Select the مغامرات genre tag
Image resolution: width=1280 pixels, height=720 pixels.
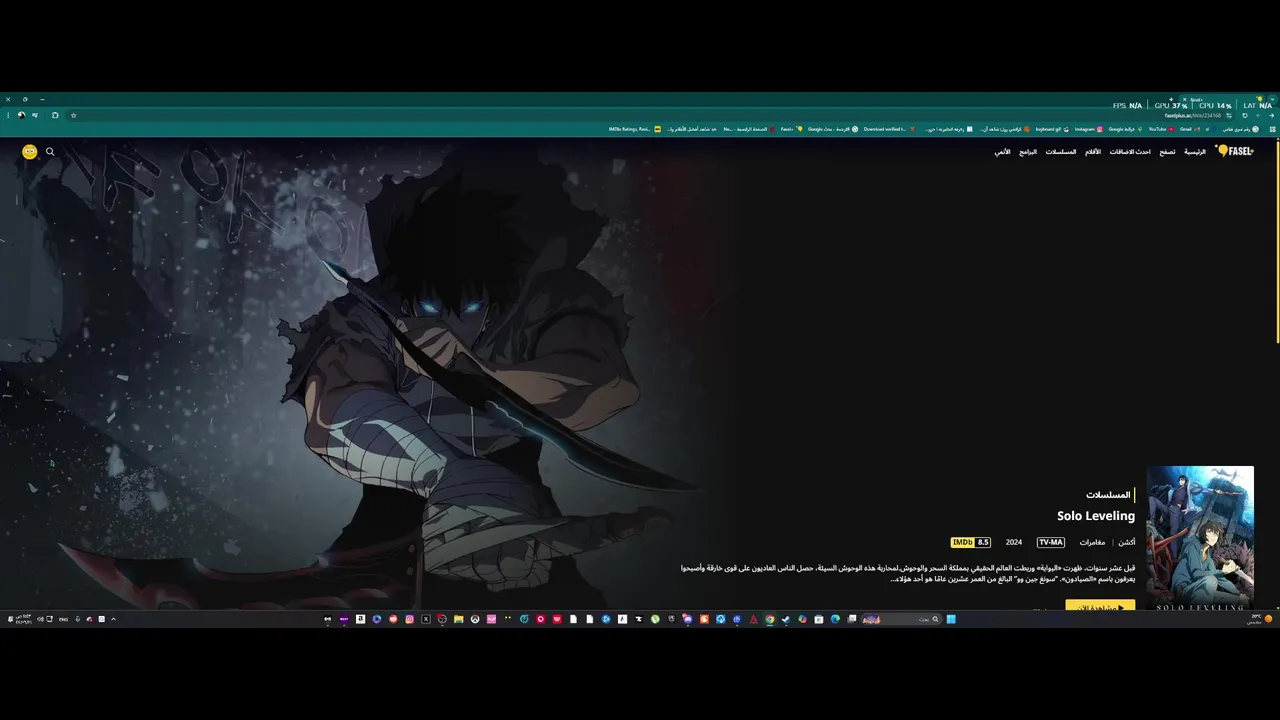(x=1092, y=542)
